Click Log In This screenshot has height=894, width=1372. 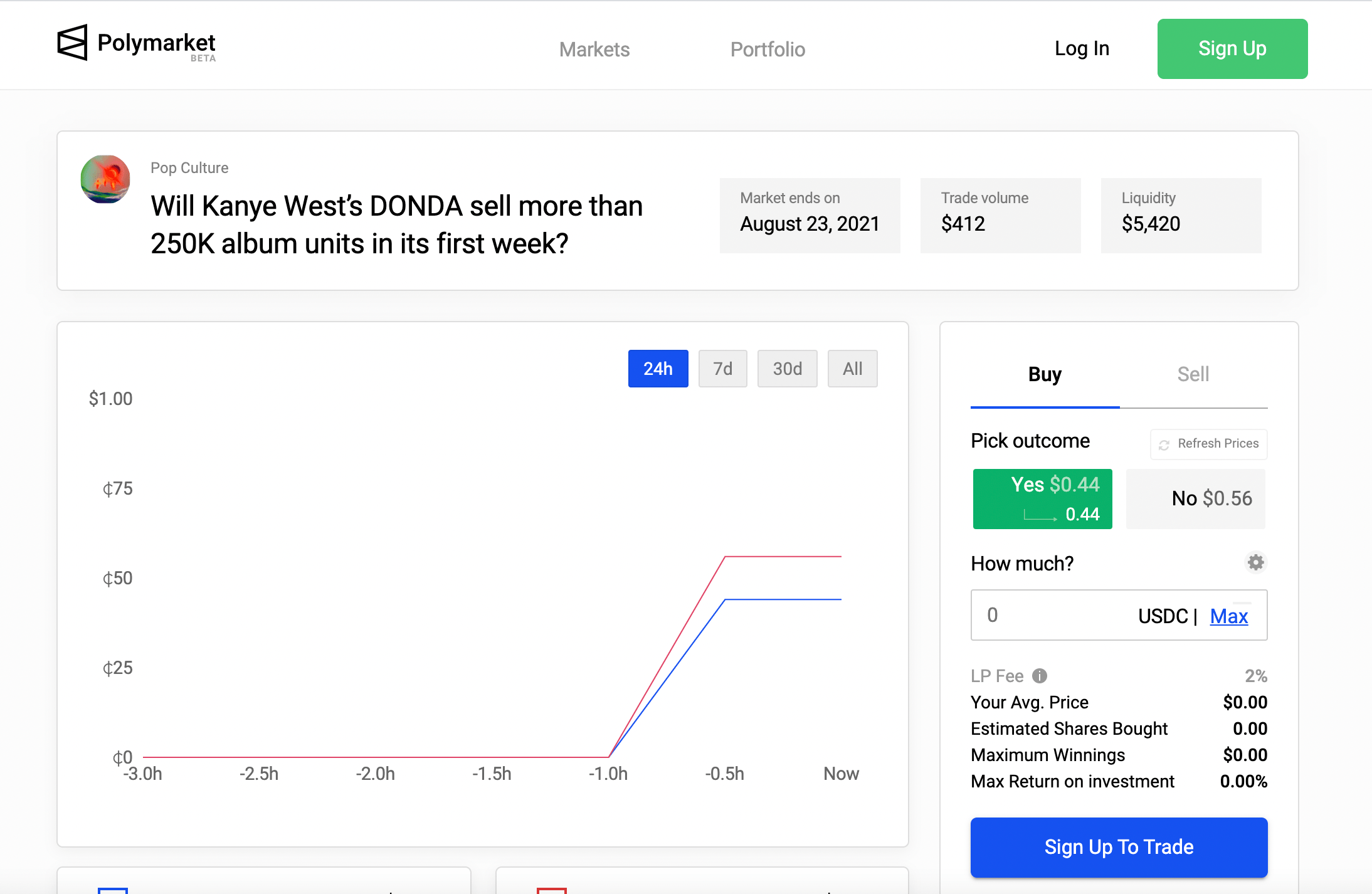coord(1082,48)
